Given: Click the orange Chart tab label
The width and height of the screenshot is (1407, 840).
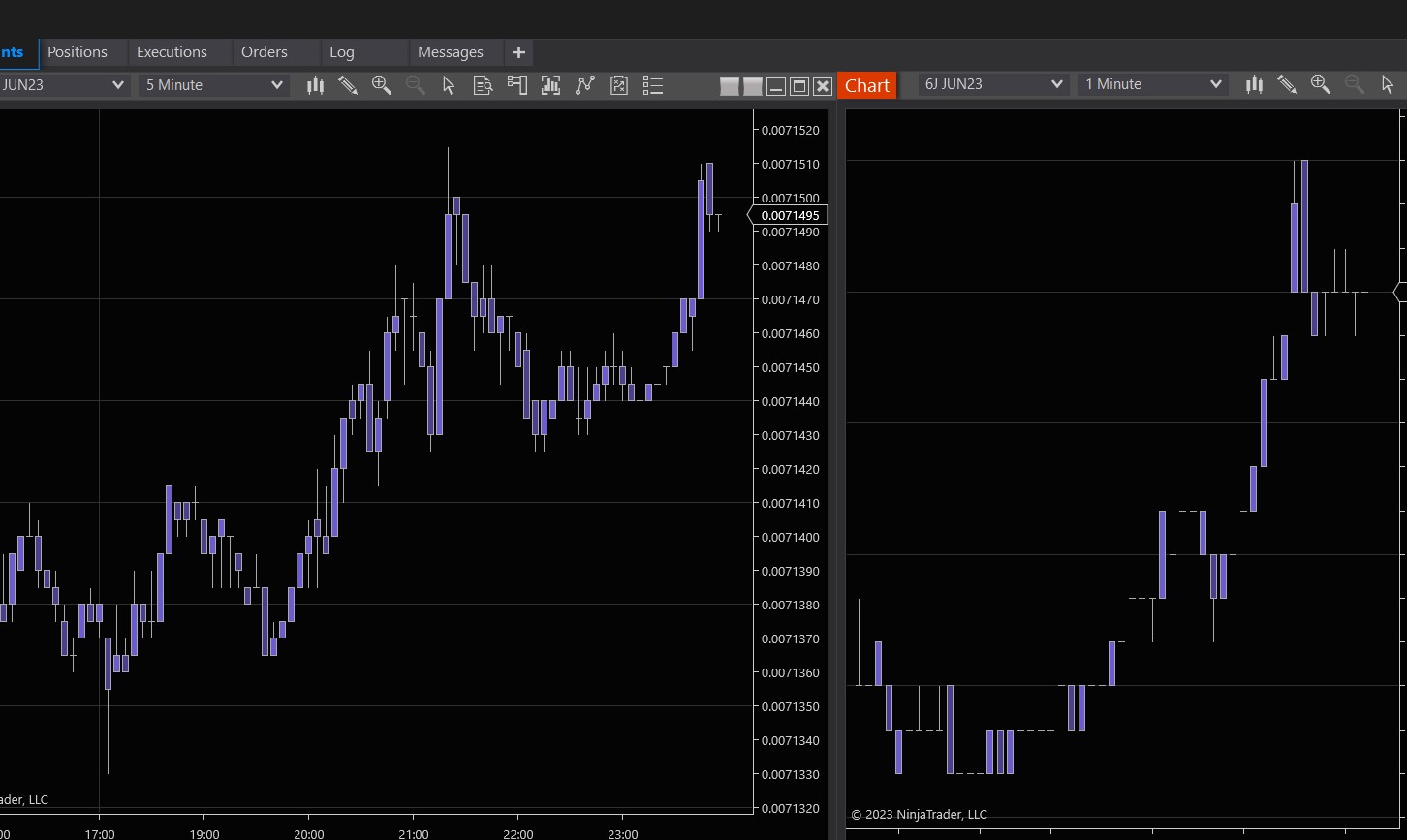Looking at the screenshot, I should tap(866, 85).
